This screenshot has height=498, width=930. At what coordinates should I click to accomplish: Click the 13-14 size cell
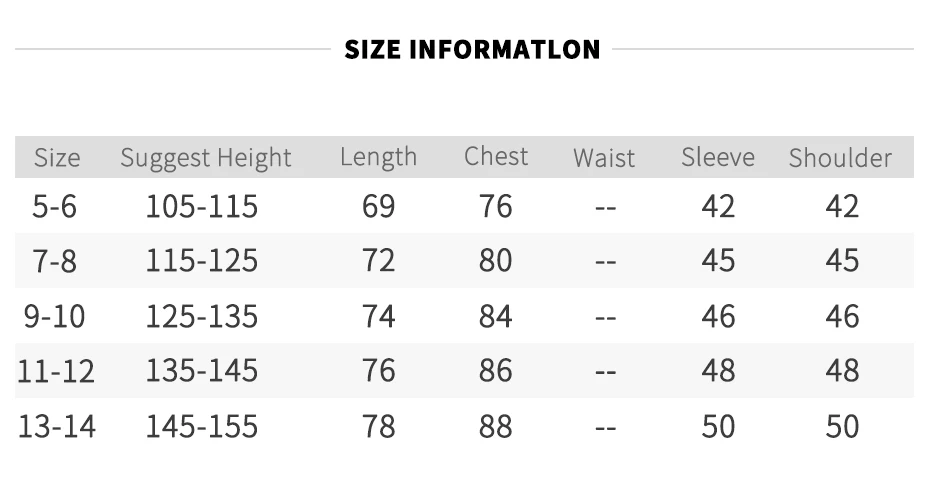(57, 426)
